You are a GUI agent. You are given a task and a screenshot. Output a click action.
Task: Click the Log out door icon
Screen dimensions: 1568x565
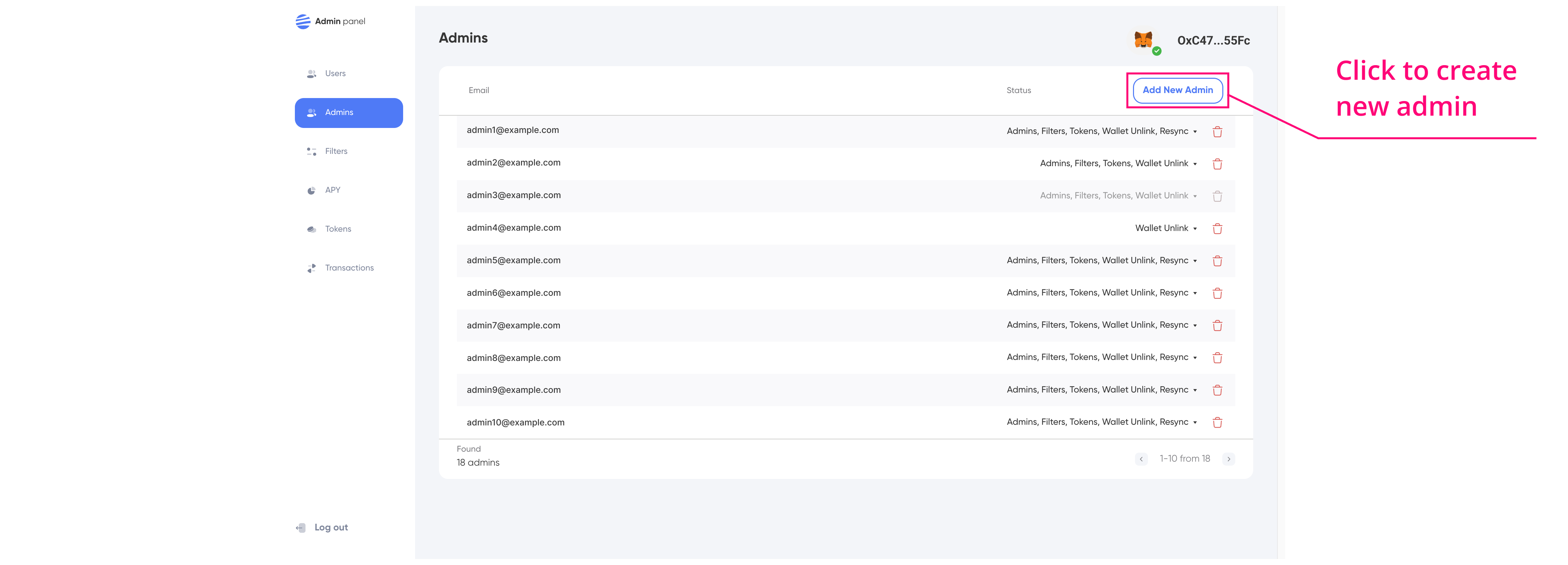coord(301,528)
